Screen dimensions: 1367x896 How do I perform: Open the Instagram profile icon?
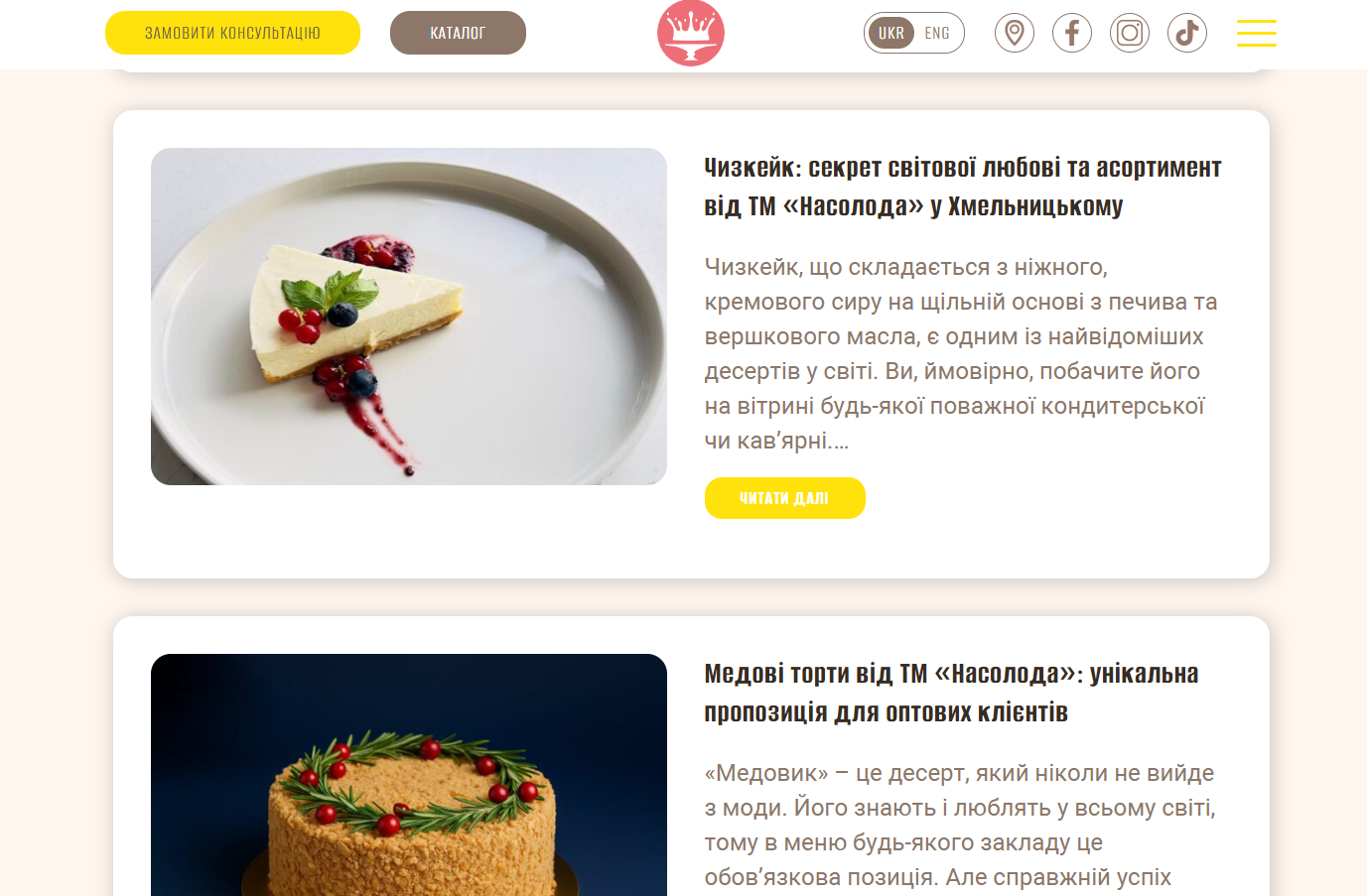tap(1129, 33)
